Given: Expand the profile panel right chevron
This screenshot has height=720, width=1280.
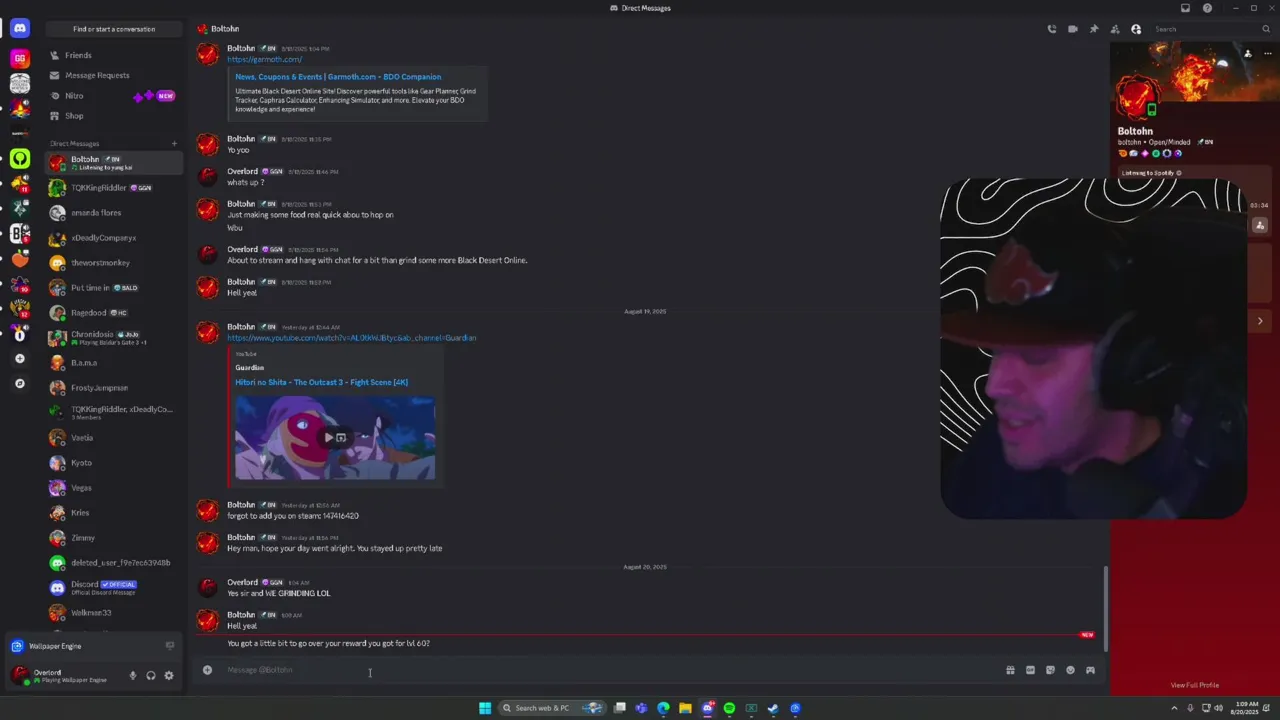Looking at the screenshot, I should 1260,321.
